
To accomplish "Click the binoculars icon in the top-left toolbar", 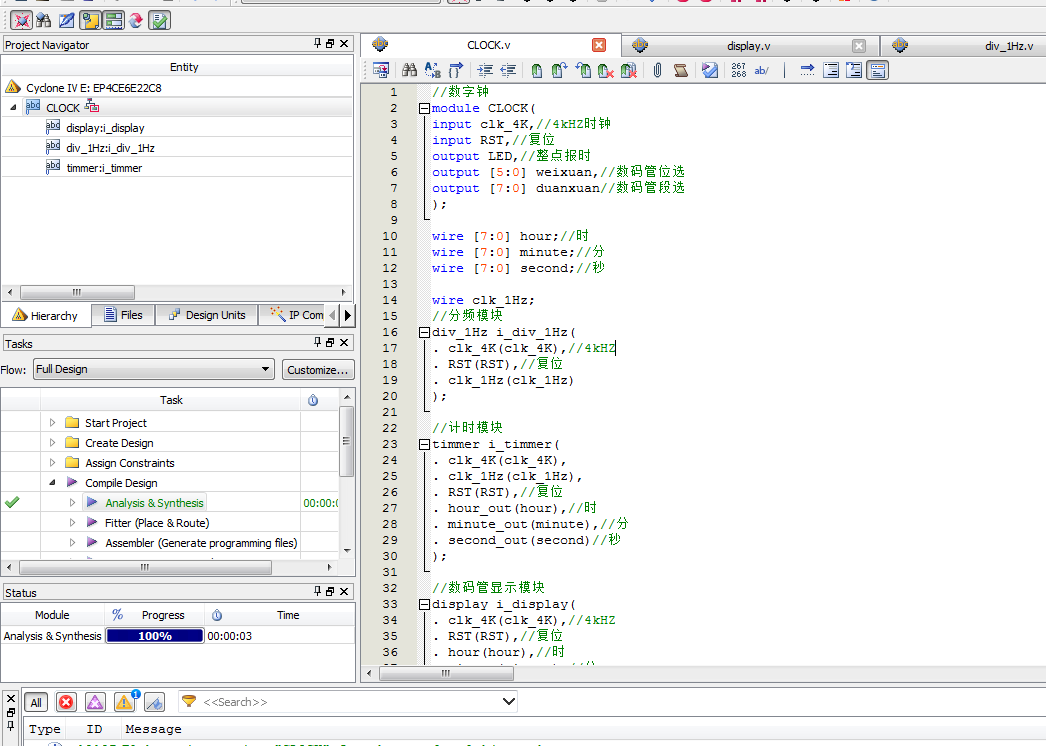I will click(x=44, y=21).
